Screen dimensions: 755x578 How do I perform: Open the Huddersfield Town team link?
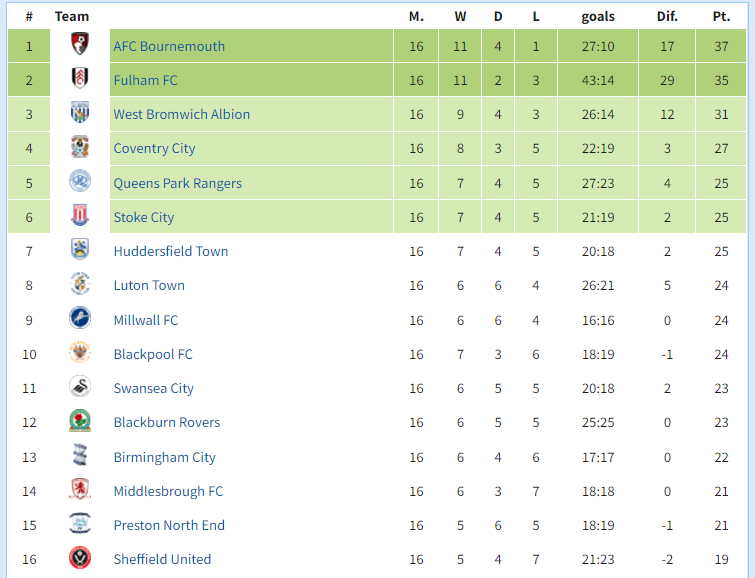tap(170, 251)
